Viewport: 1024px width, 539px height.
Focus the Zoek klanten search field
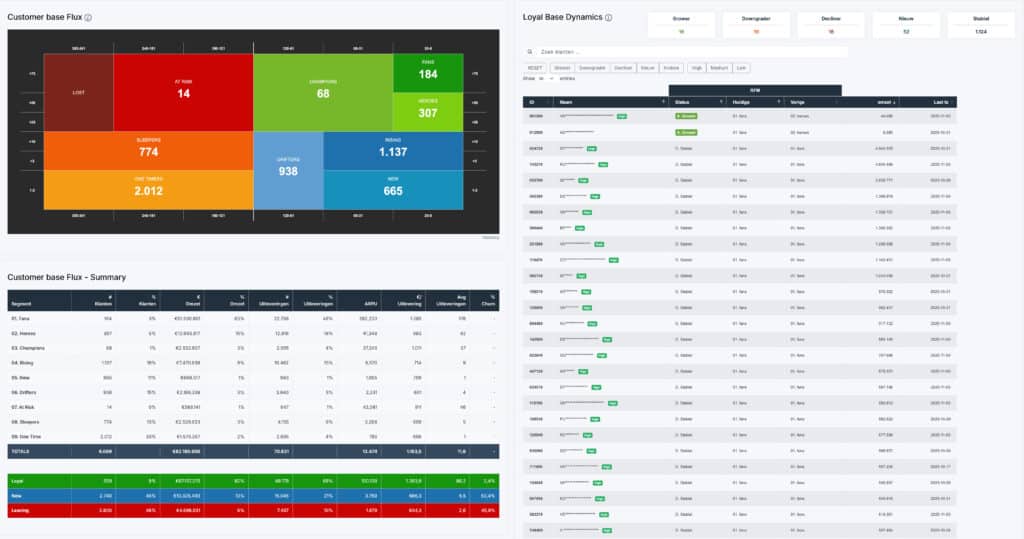[690, 51]
